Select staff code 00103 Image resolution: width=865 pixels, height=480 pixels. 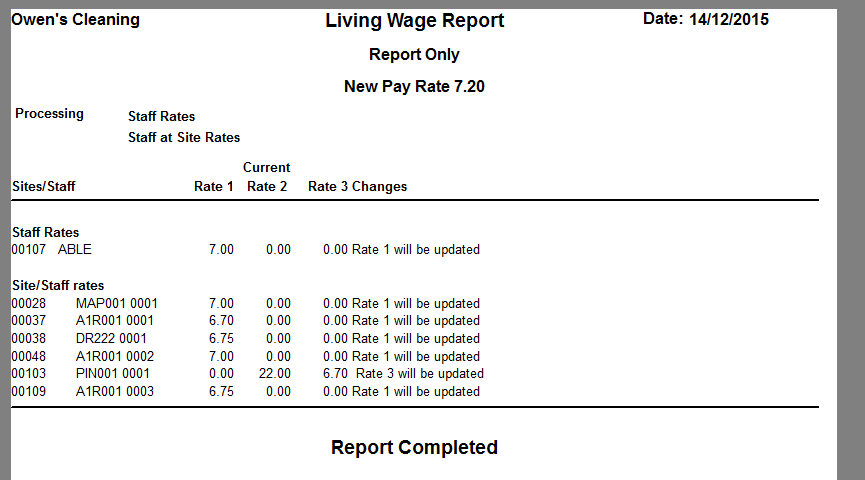click(x=29, y=374)
